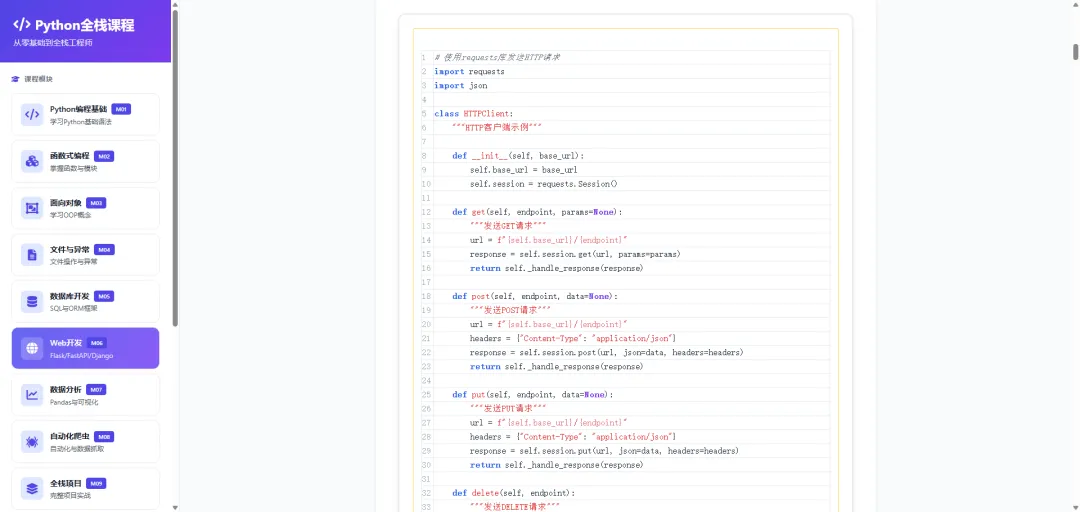Open the 数据库开发 module
Screen dimensions: 1080x512
click(x=85, y=301)
